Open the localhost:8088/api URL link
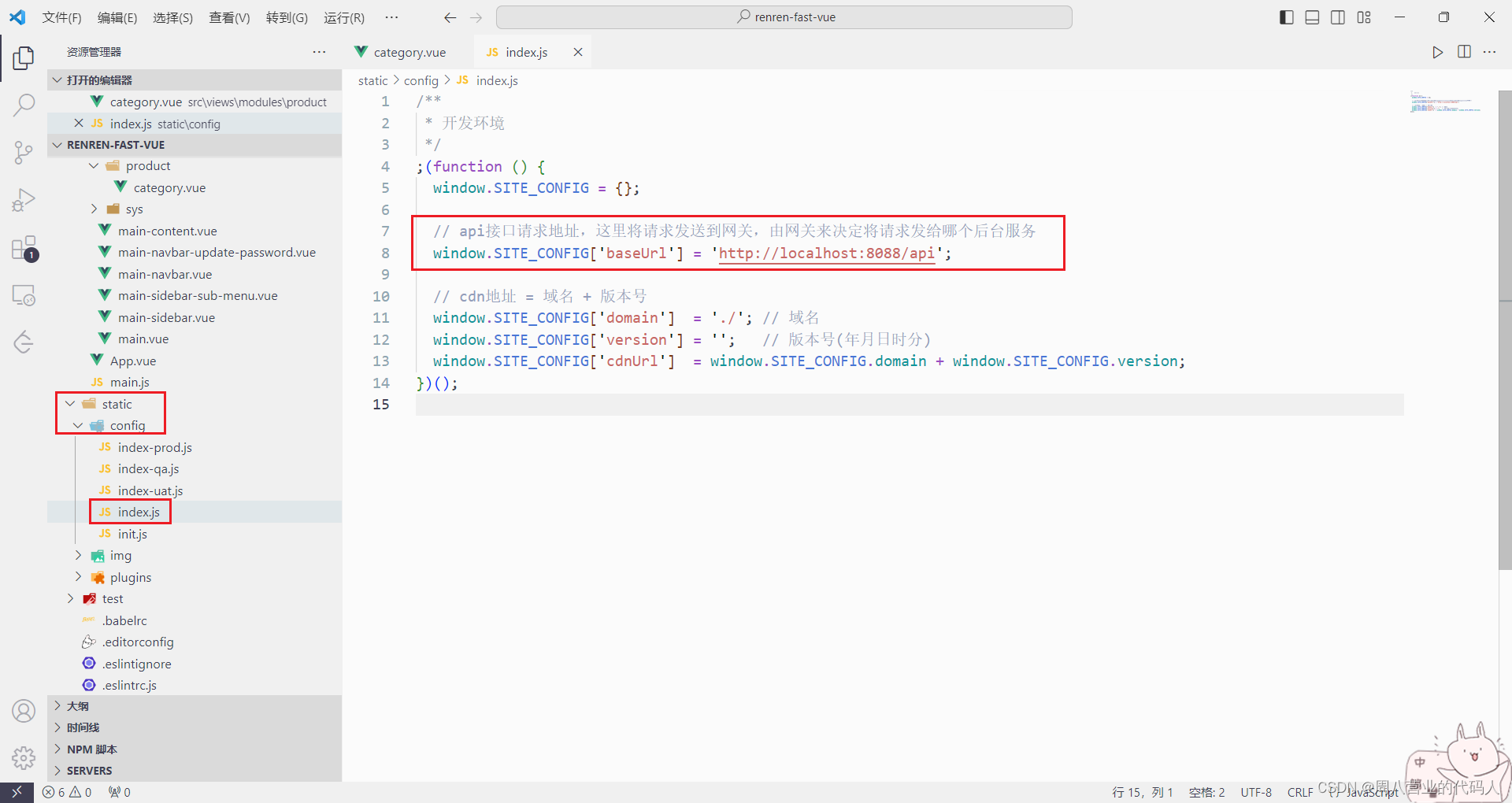1512x803 pixels. pos(826,253)
